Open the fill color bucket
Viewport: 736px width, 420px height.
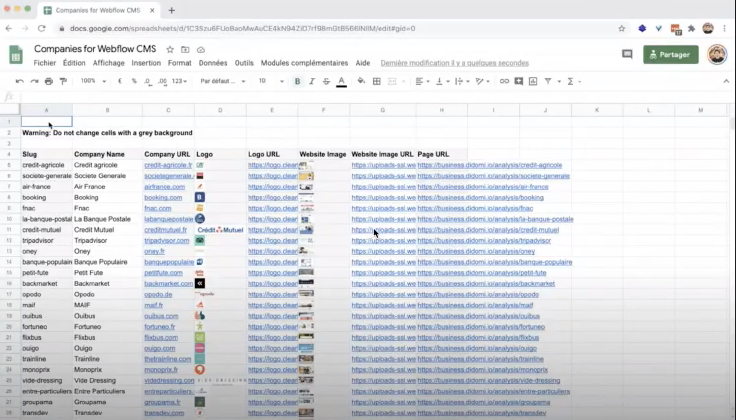click(x=361, y=81)
